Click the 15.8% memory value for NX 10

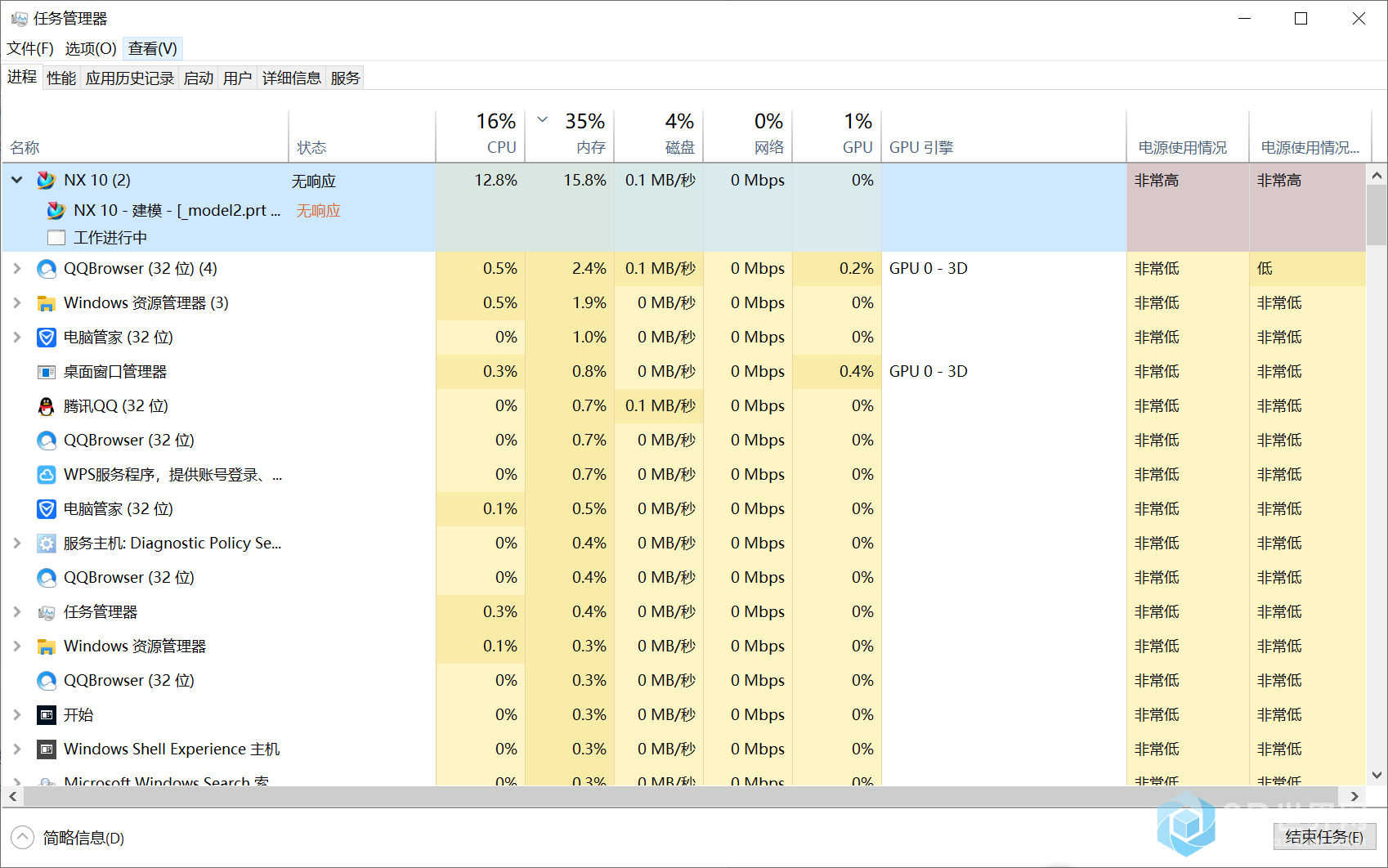tap(584, 180)
